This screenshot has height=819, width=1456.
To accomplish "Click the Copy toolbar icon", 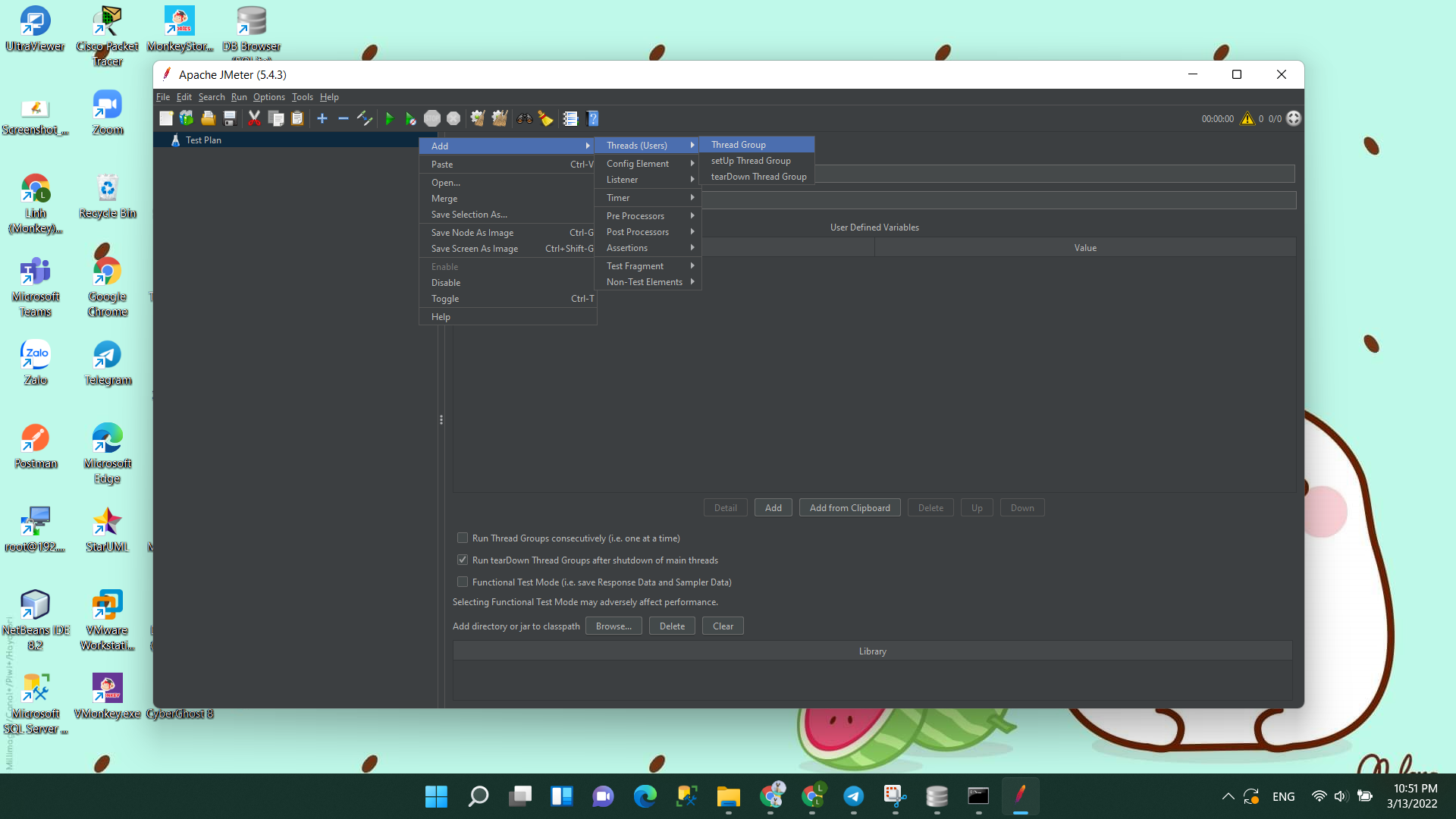I will [x=276, y=118].
